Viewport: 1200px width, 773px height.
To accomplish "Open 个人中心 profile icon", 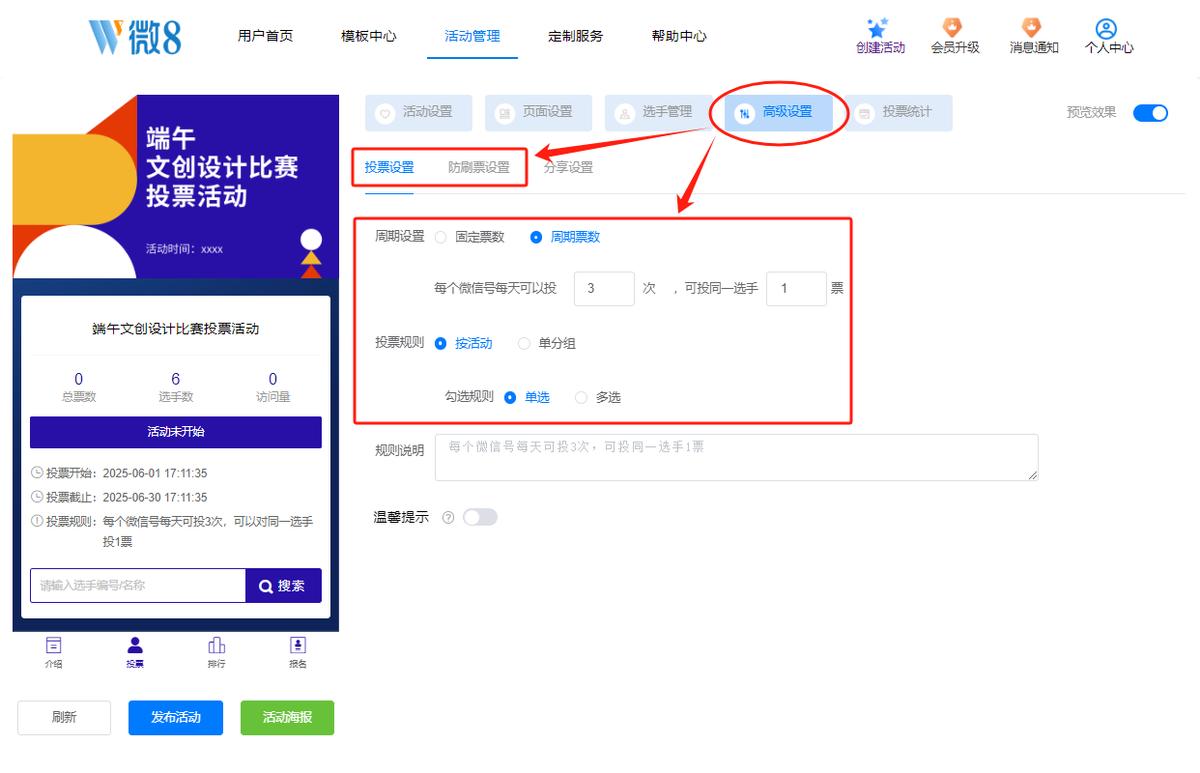I will pos(1106,28).
